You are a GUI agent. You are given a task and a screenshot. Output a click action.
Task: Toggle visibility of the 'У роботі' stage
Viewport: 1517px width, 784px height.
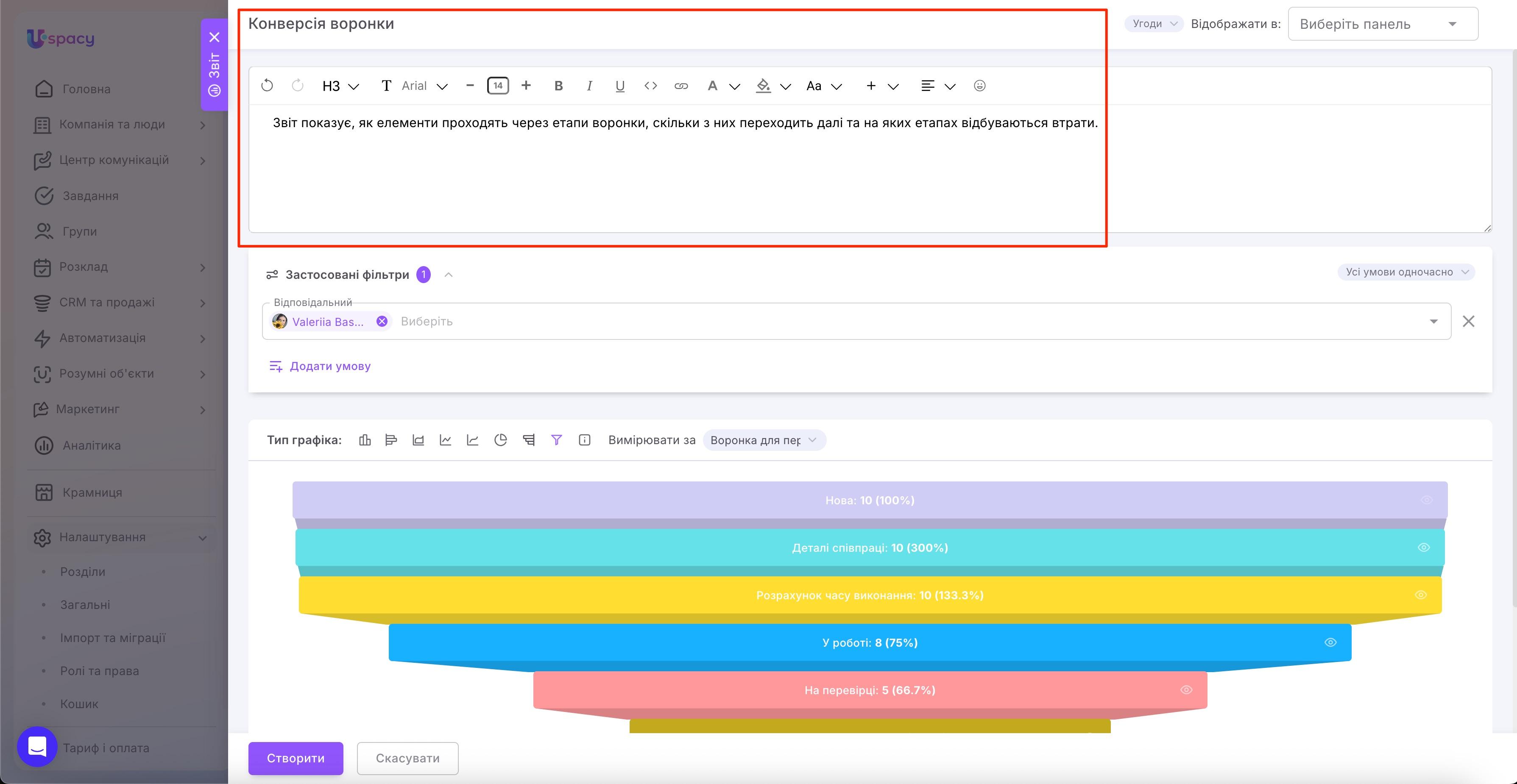point(1330,642)
